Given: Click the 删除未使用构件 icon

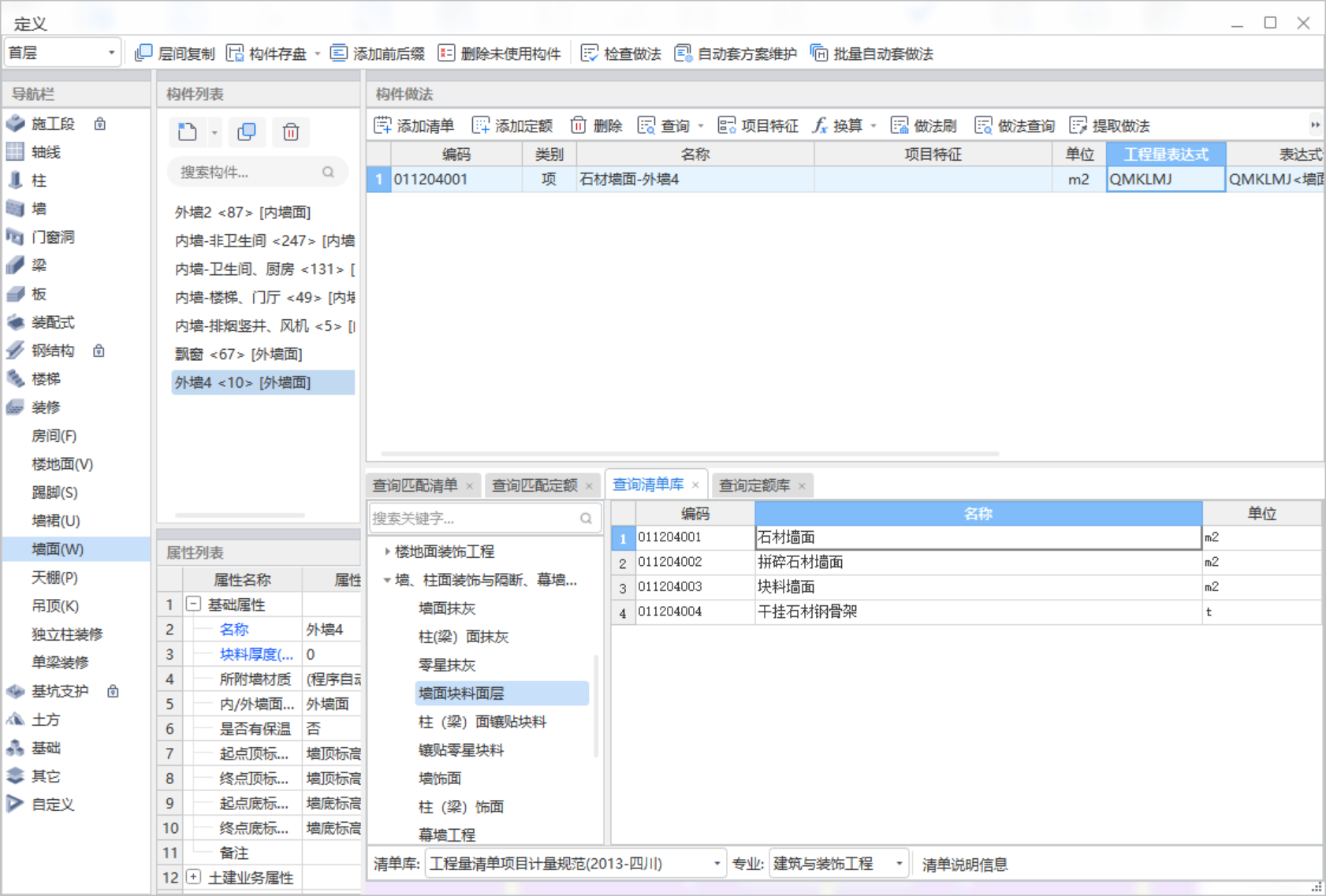Looking at the screenshot, I should [446, 53].
